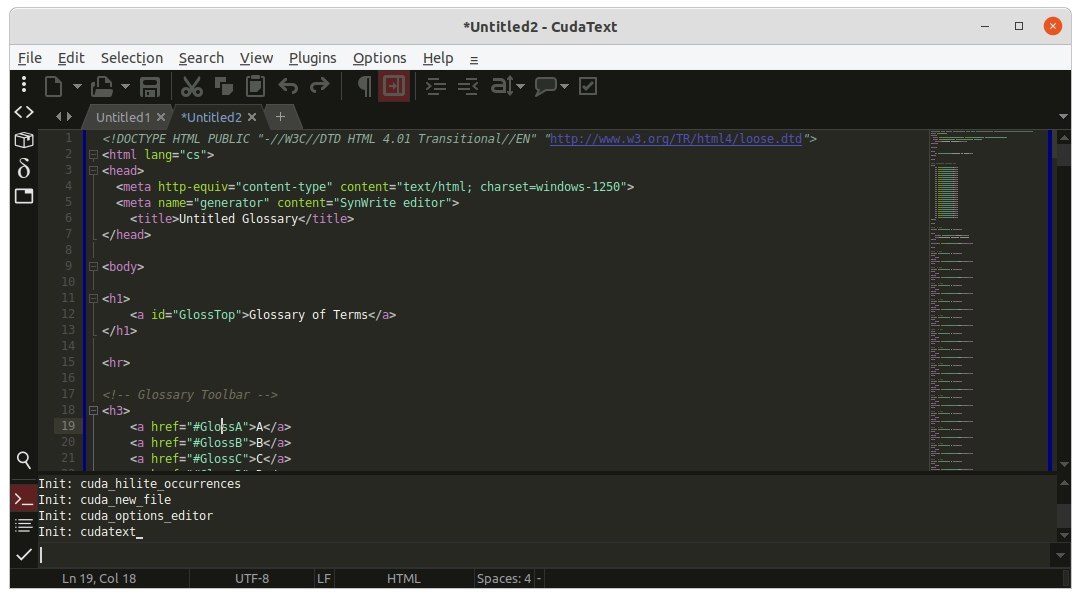
Task: Click the Unindent lines icon
Action: [x=467, y=87]
